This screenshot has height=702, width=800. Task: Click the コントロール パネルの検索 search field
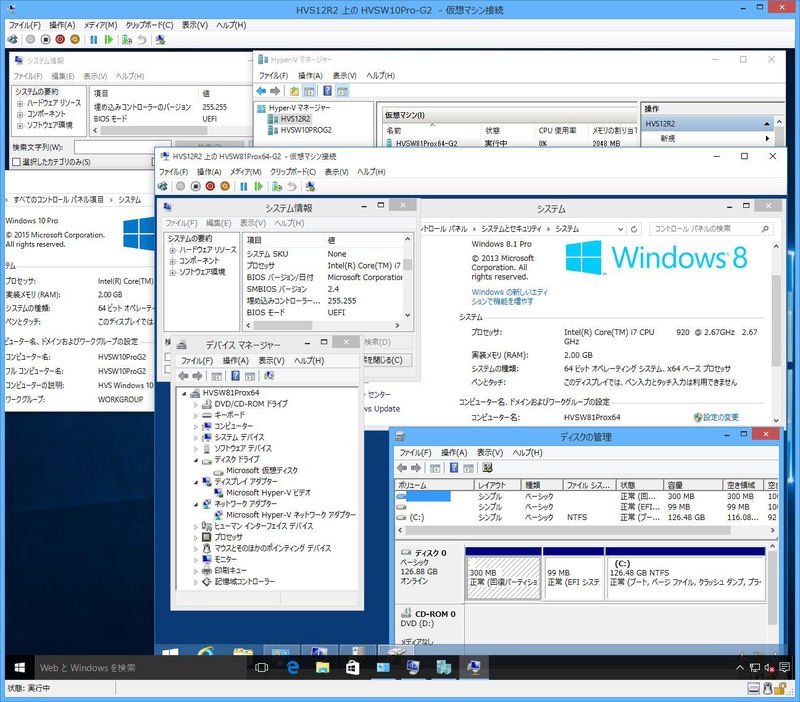(x=711, y=229)
